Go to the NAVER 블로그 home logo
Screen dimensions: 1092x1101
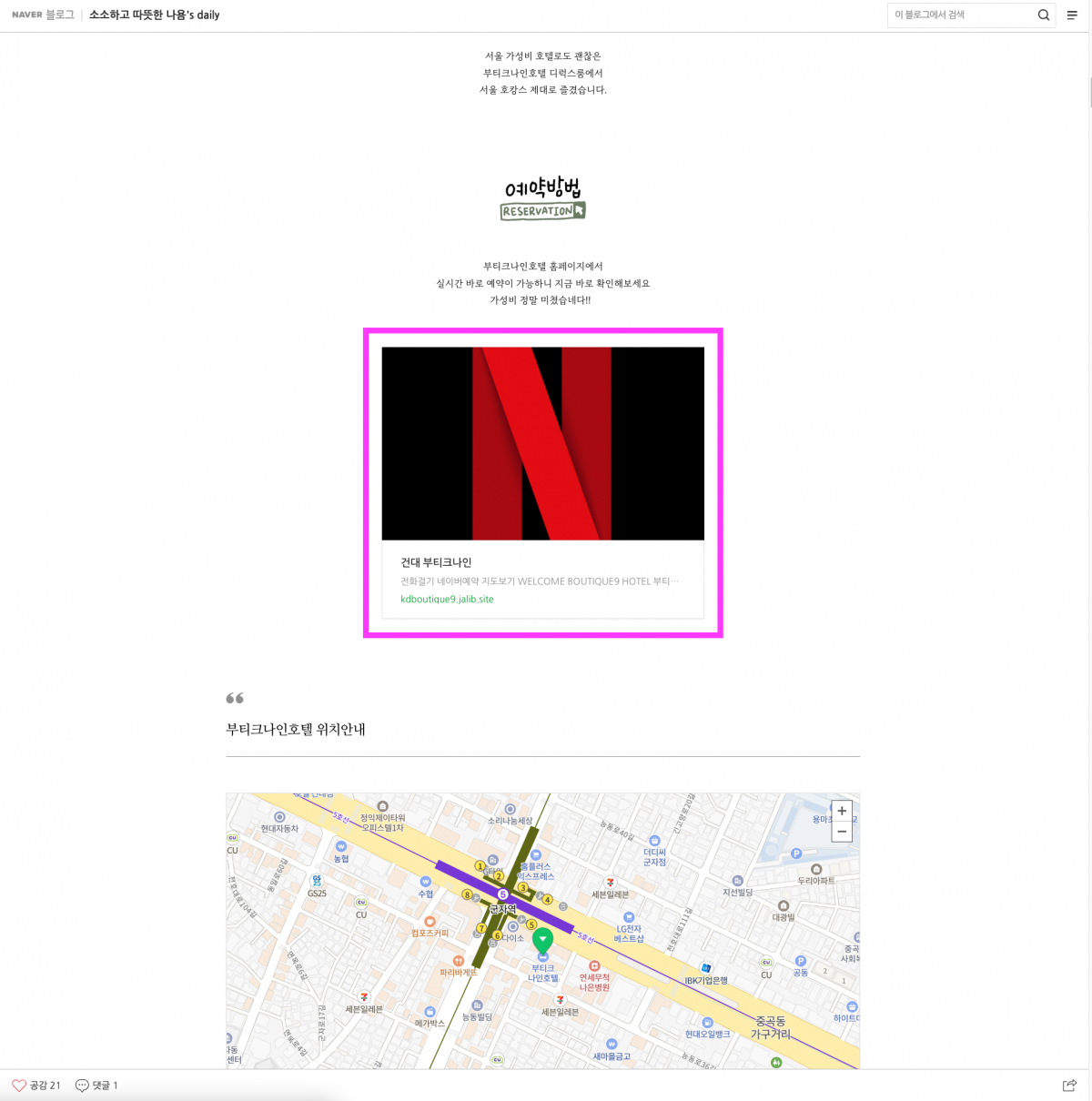coord(43,15)
